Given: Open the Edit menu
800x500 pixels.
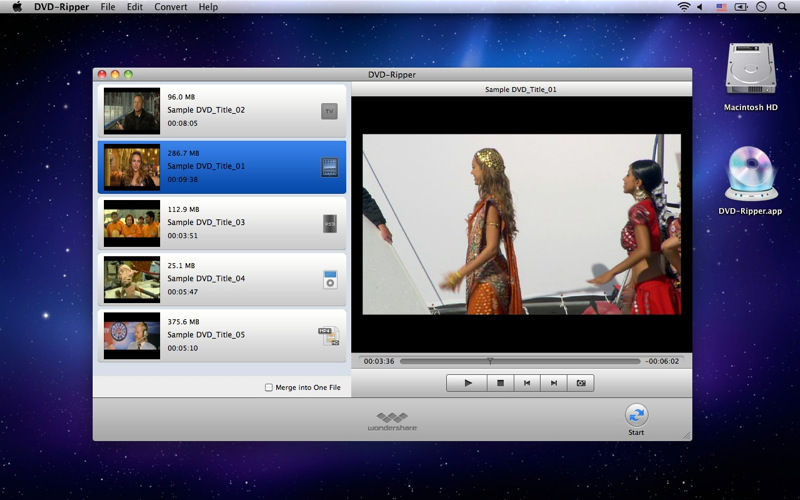Looking at the screenshot, I should [x=135, y=7].
